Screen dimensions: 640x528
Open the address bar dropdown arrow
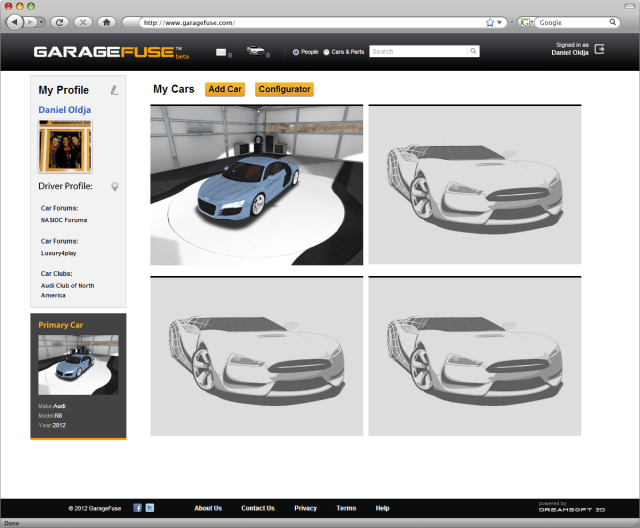(x=500, y=22)
